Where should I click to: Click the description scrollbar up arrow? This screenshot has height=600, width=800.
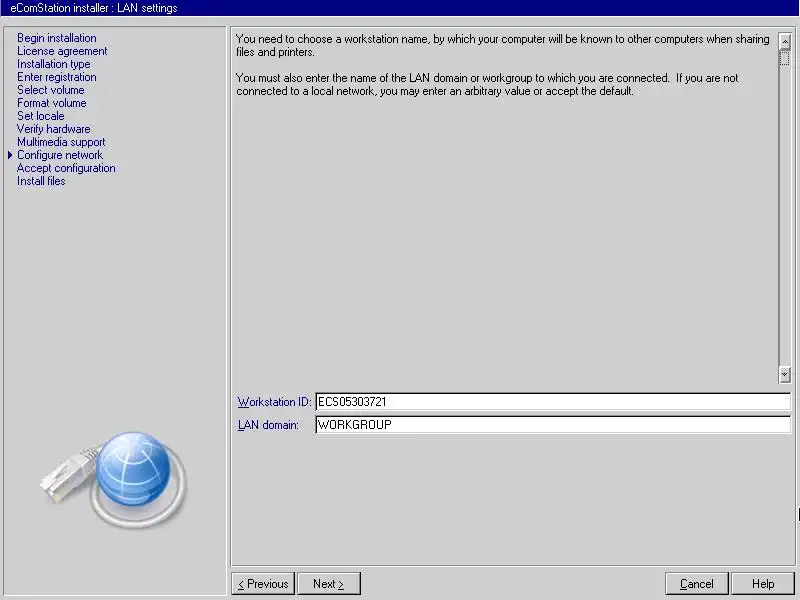[785, 41]
